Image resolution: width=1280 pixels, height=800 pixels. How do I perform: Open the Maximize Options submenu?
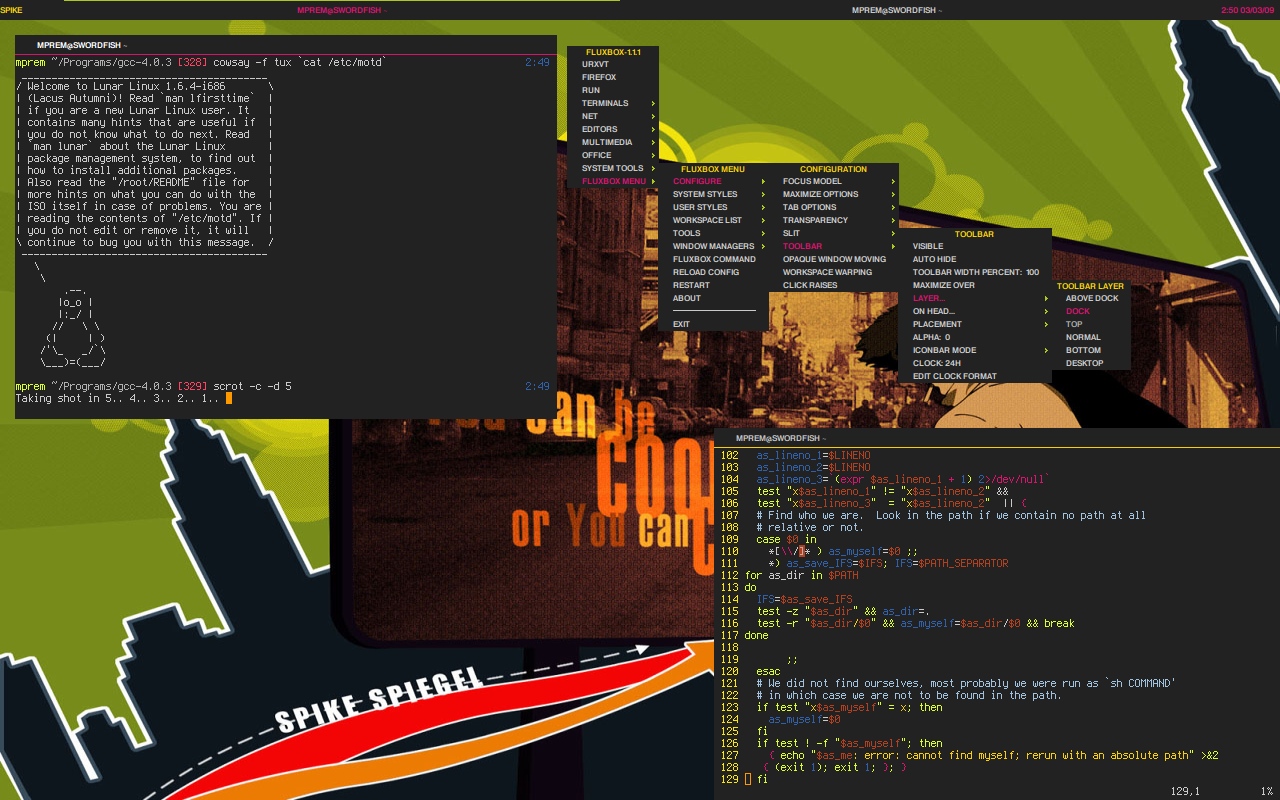pos(834,194)
